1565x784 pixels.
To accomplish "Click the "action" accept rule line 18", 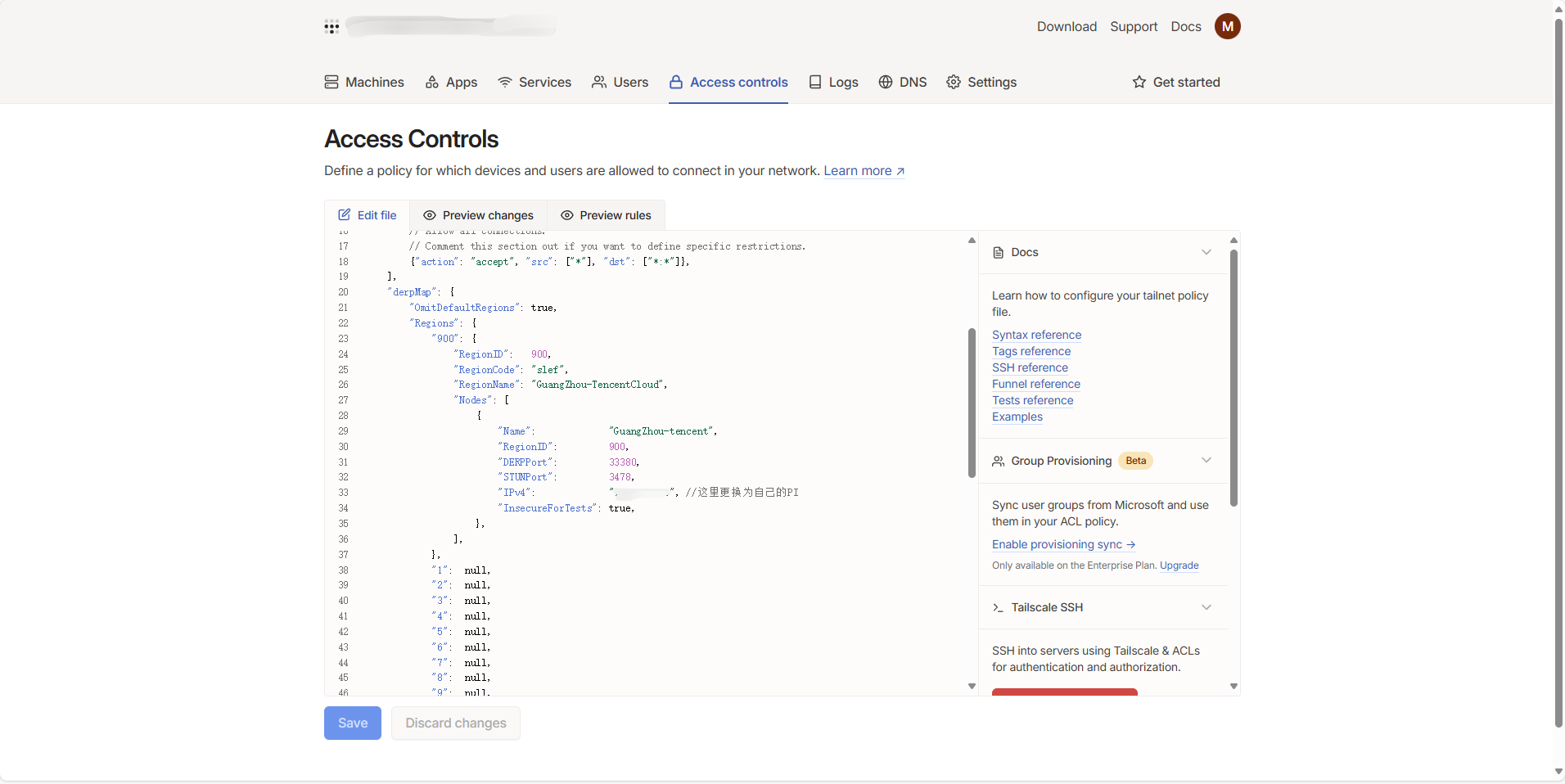I will click(550, 262).
